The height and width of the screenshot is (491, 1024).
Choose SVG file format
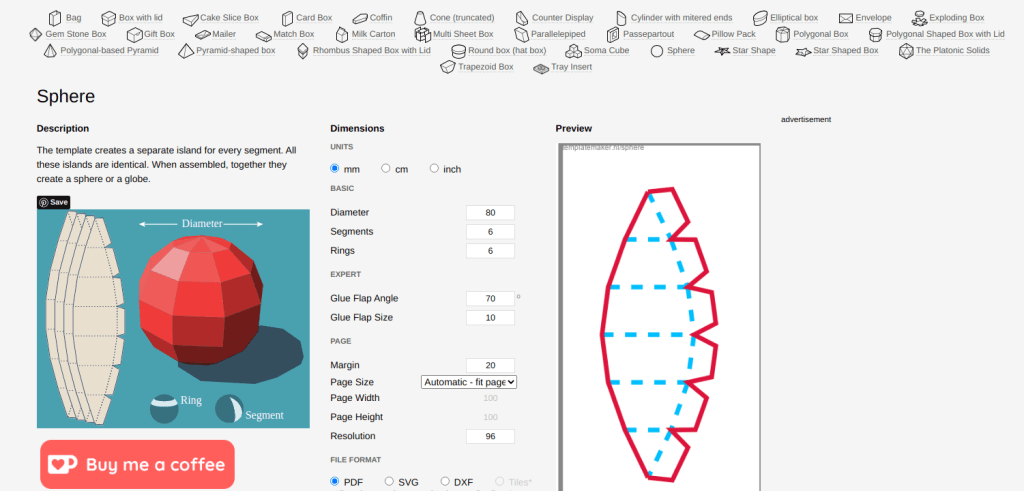point(390,482)
